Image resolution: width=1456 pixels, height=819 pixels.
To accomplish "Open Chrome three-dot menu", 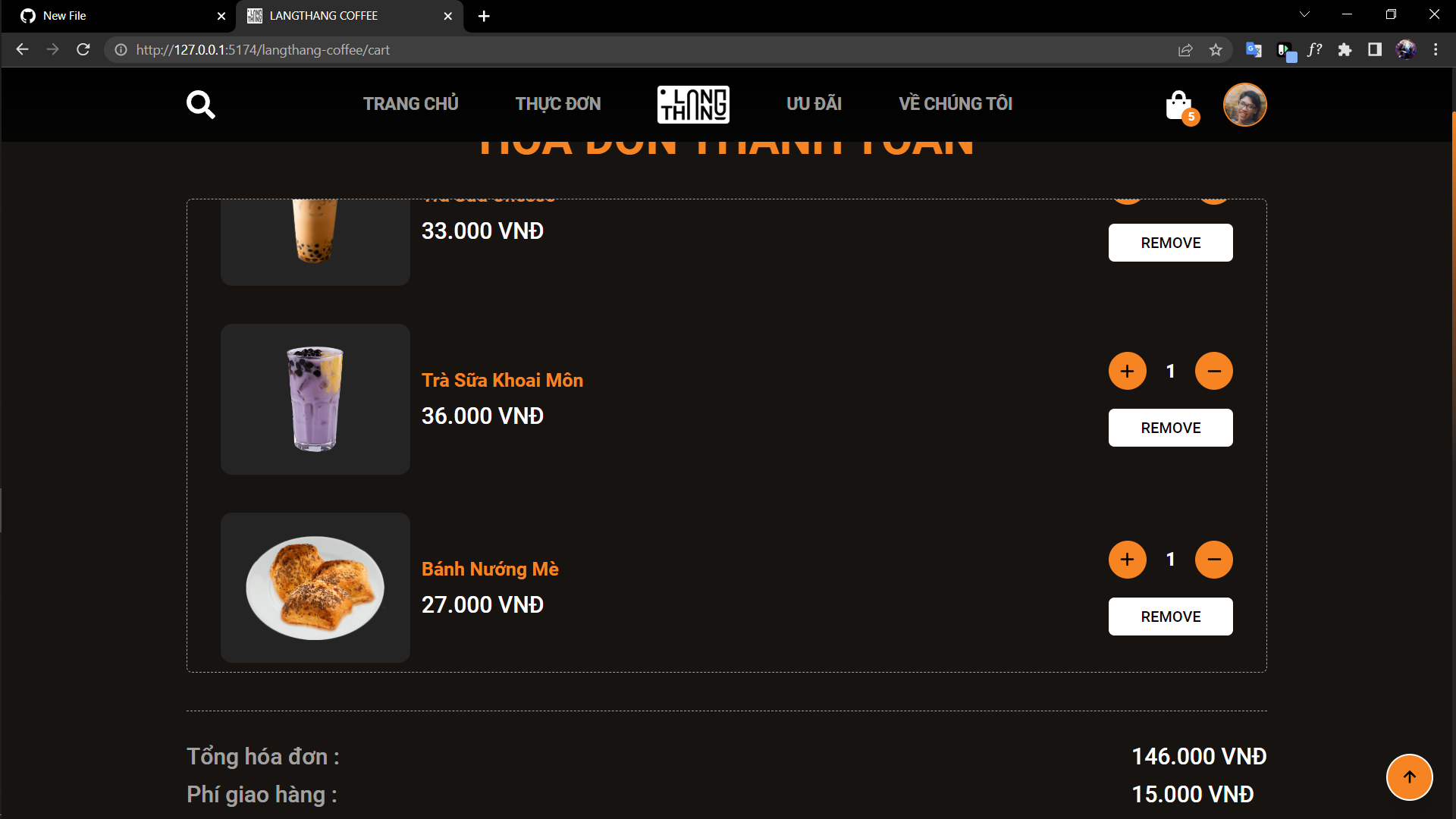I will (1436, 50).
